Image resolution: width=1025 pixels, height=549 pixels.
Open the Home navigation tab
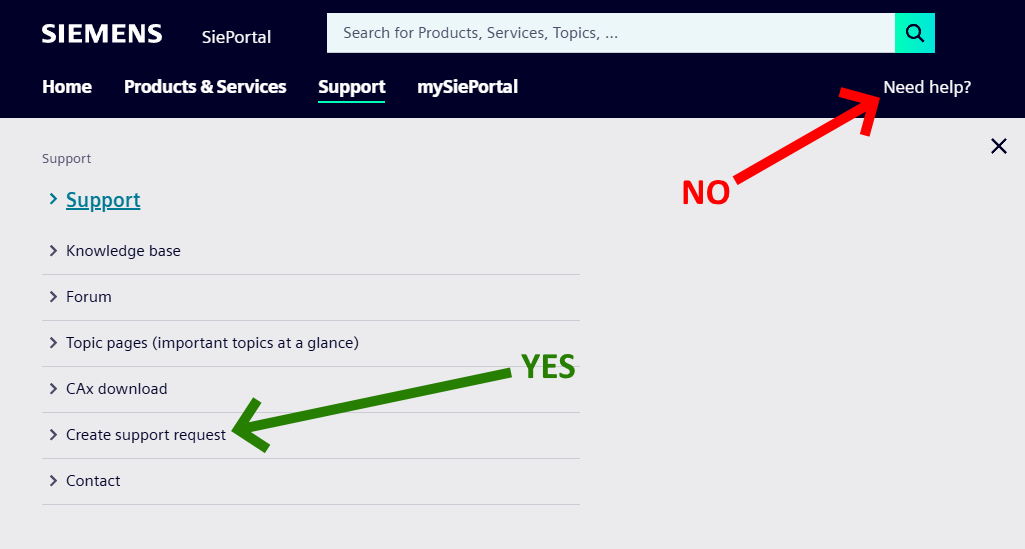point(67,87)
